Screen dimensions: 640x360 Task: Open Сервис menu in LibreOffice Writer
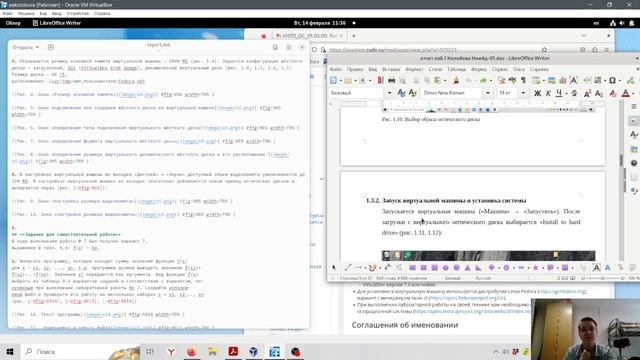[x=499, y=69]
